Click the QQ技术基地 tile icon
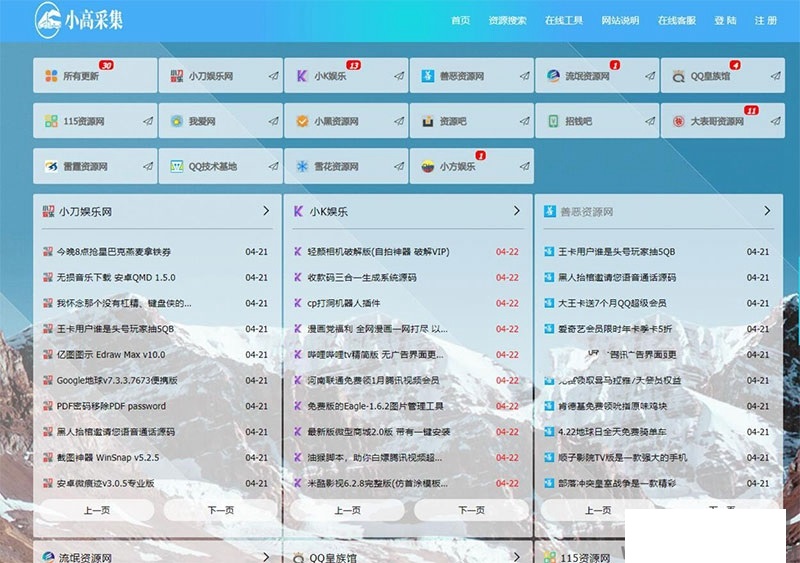 tap(177, 166)
